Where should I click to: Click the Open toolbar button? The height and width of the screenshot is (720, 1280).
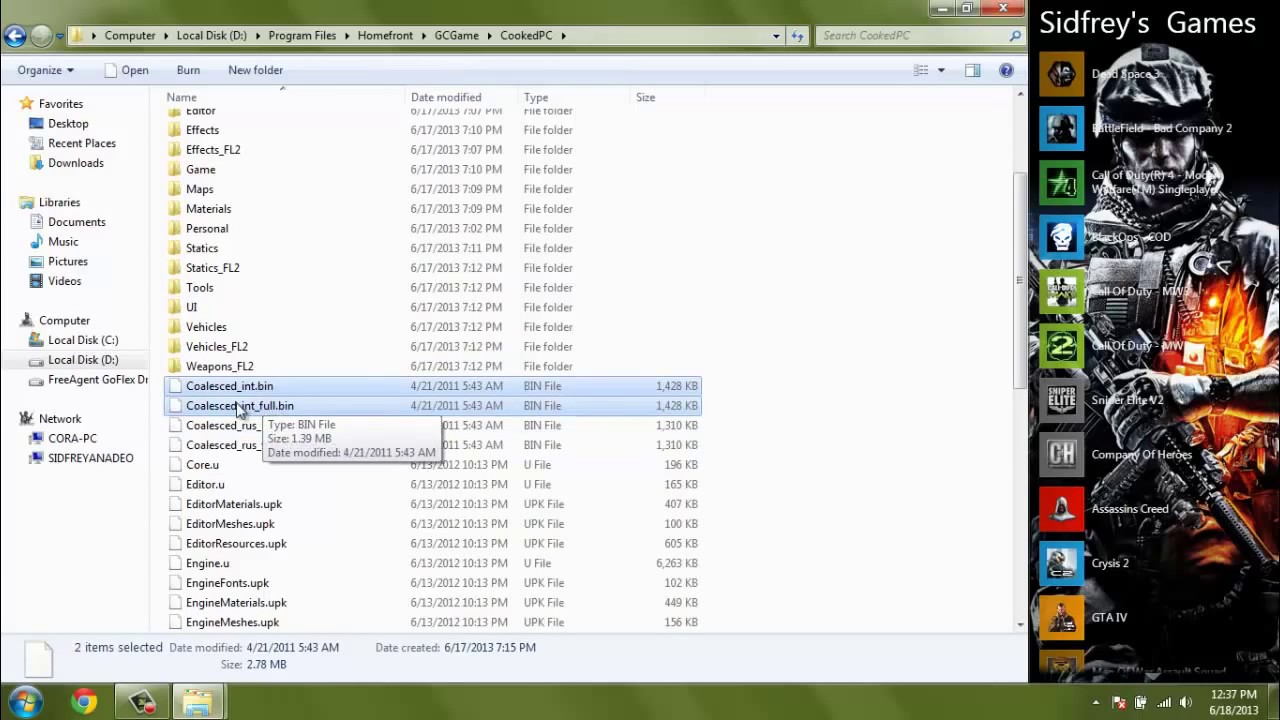tap(127, 70)
